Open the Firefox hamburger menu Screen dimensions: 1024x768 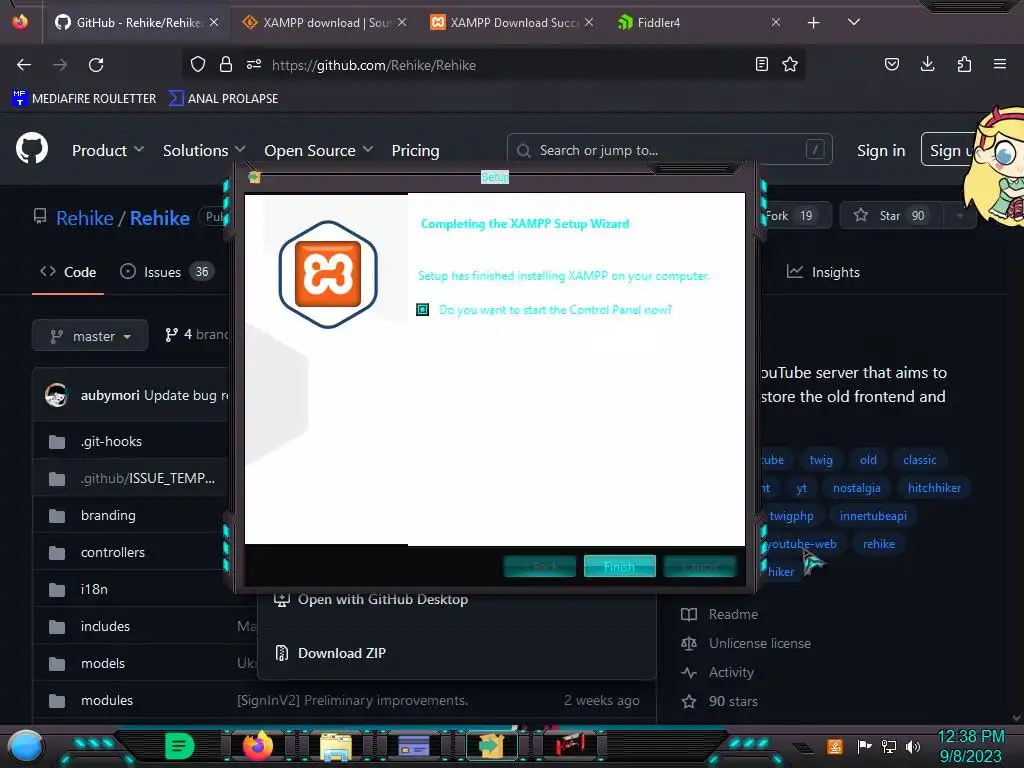point(1000,64)
